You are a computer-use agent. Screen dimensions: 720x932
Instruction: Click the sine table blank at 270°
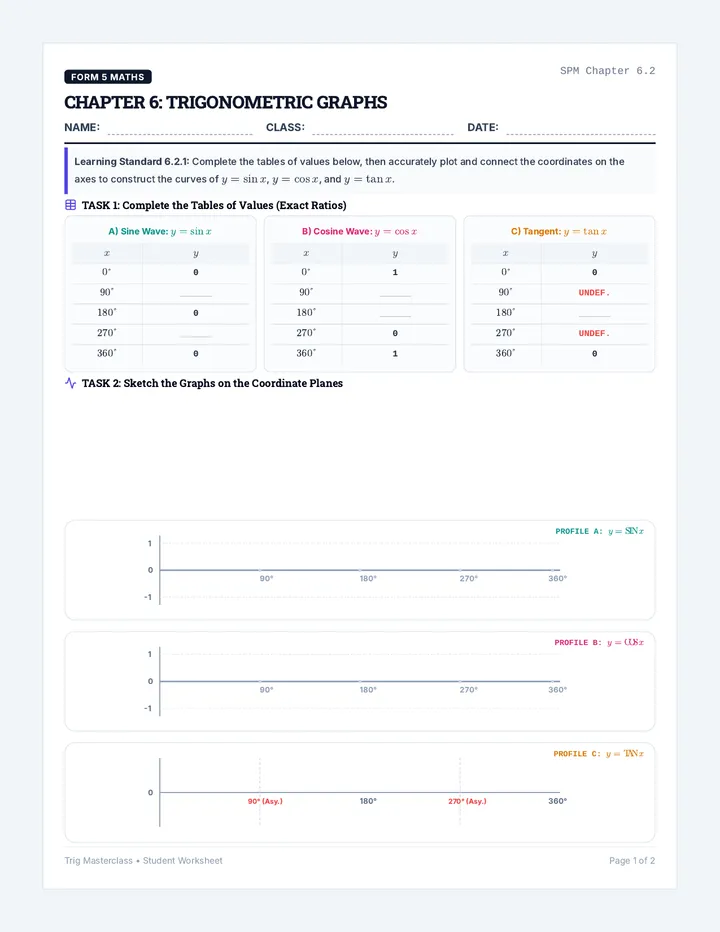click(196, 333)
